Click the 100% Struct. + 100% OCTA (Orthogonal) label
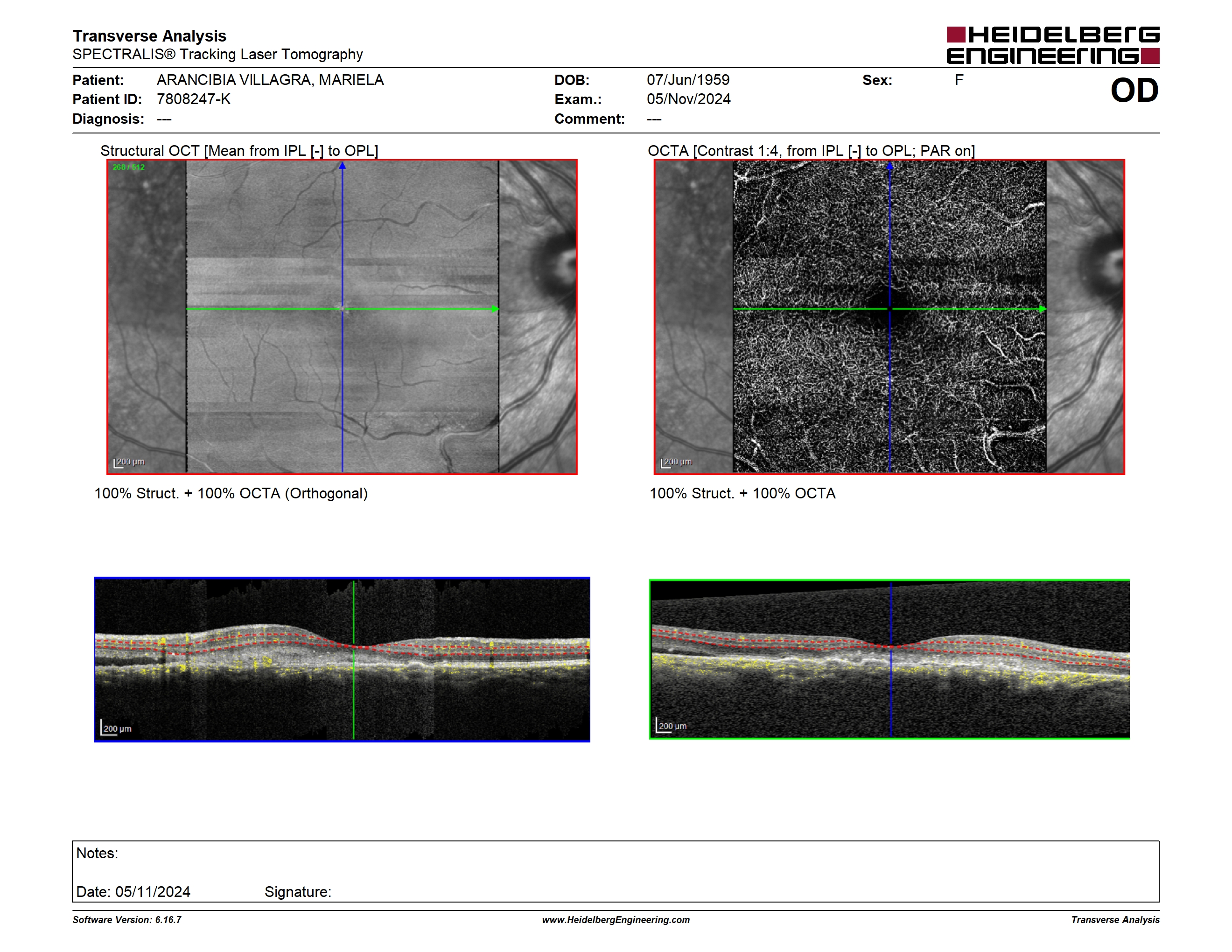1232x952 pixels. point(231,493)
